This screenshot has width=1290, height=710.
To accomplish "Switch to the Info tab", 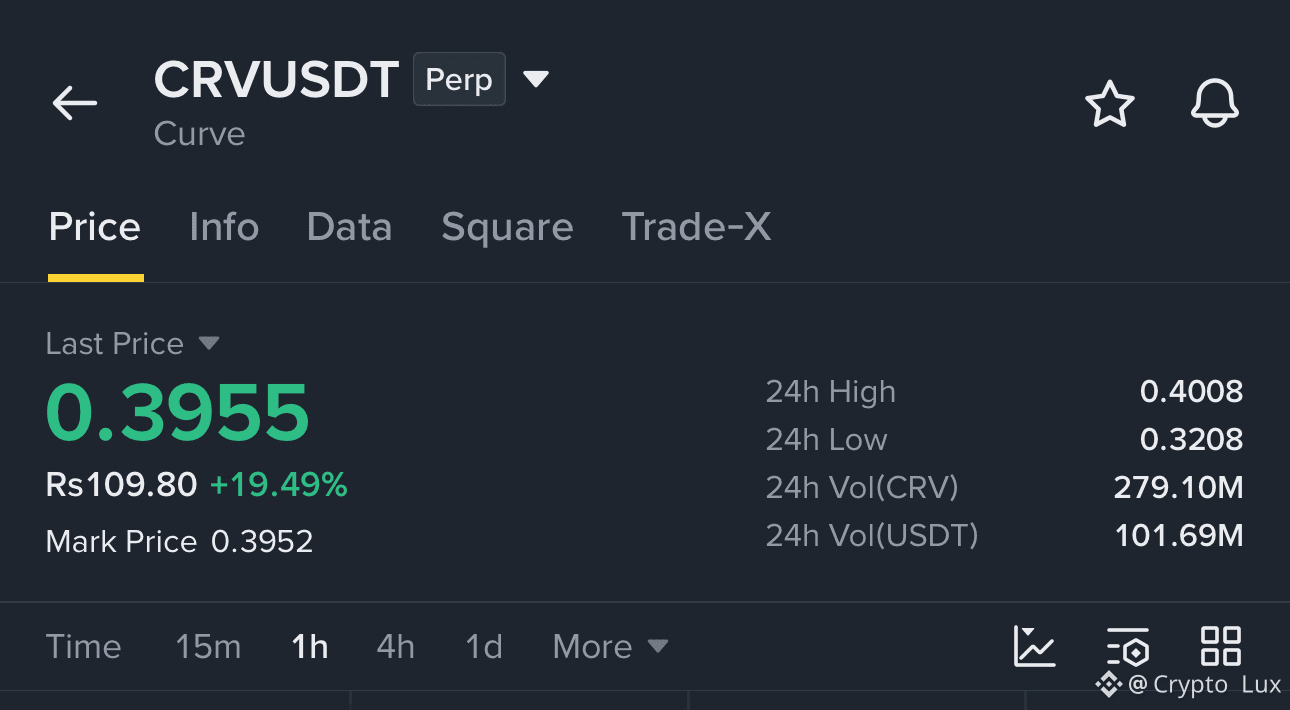I will (224, 227).
